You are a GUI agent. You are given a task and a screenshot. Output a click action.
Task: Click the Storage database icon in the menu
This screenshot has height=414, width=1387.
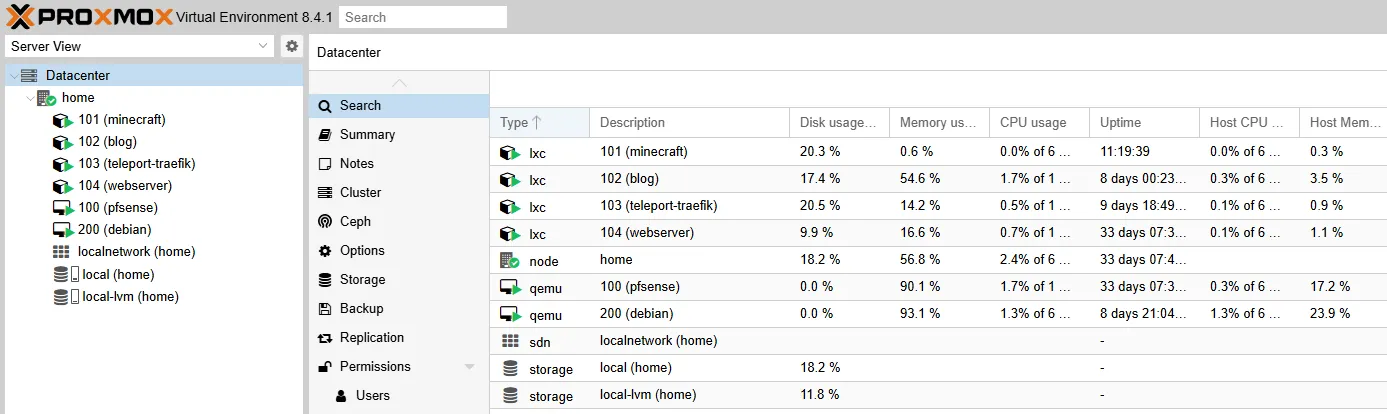pos(324,280)
